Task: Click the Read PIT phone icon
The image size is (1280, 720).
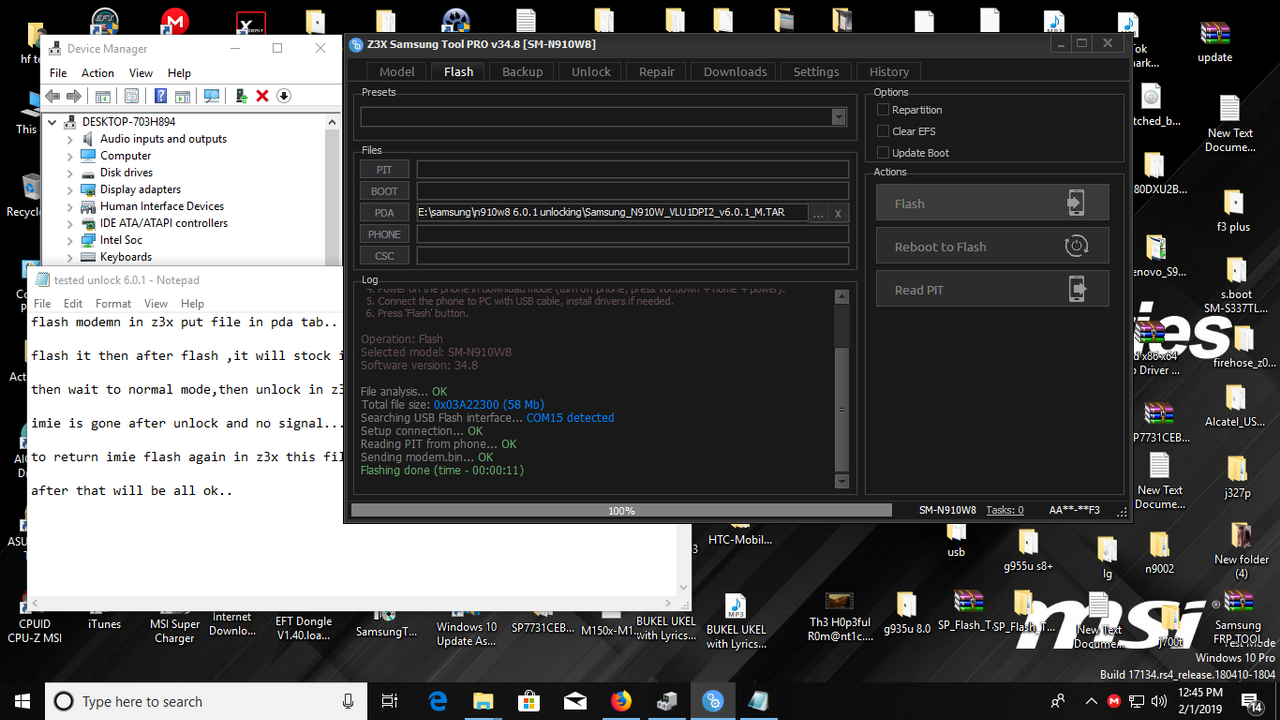Action: (x=1075, y=289)
